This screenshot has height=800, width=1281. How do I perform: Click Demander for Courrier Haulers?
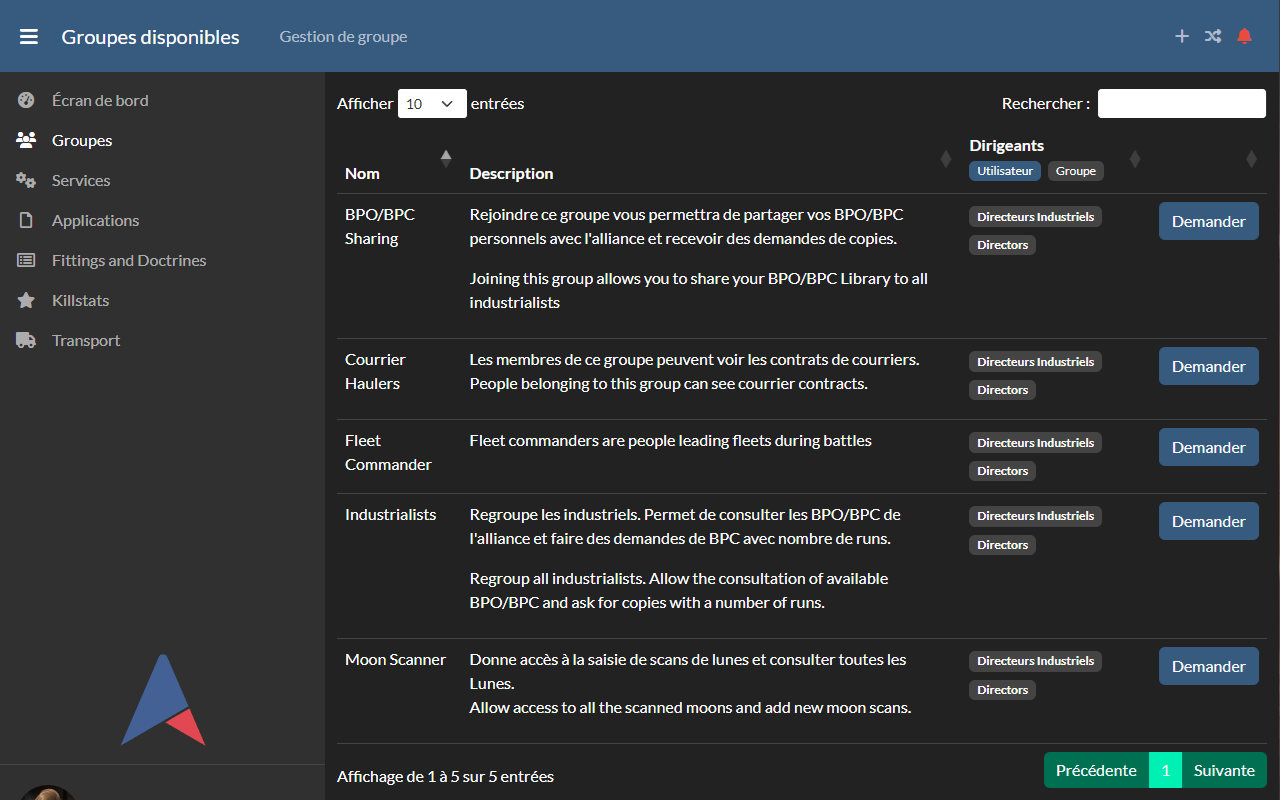(x=1208, y=366)
